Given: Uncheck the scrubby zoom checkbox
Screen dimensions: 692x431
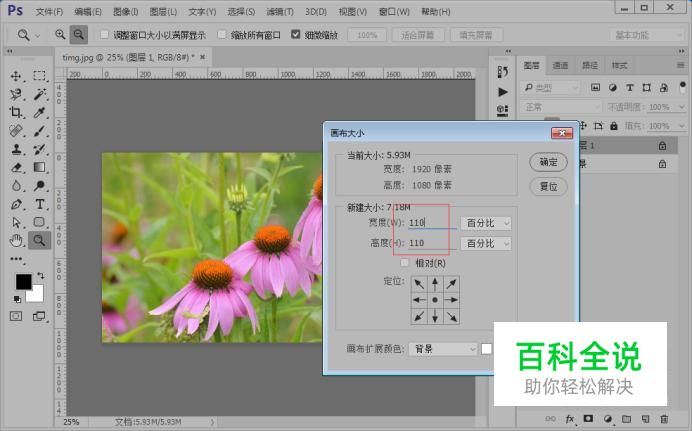Looking at the screenshot, I should [296, 34].
